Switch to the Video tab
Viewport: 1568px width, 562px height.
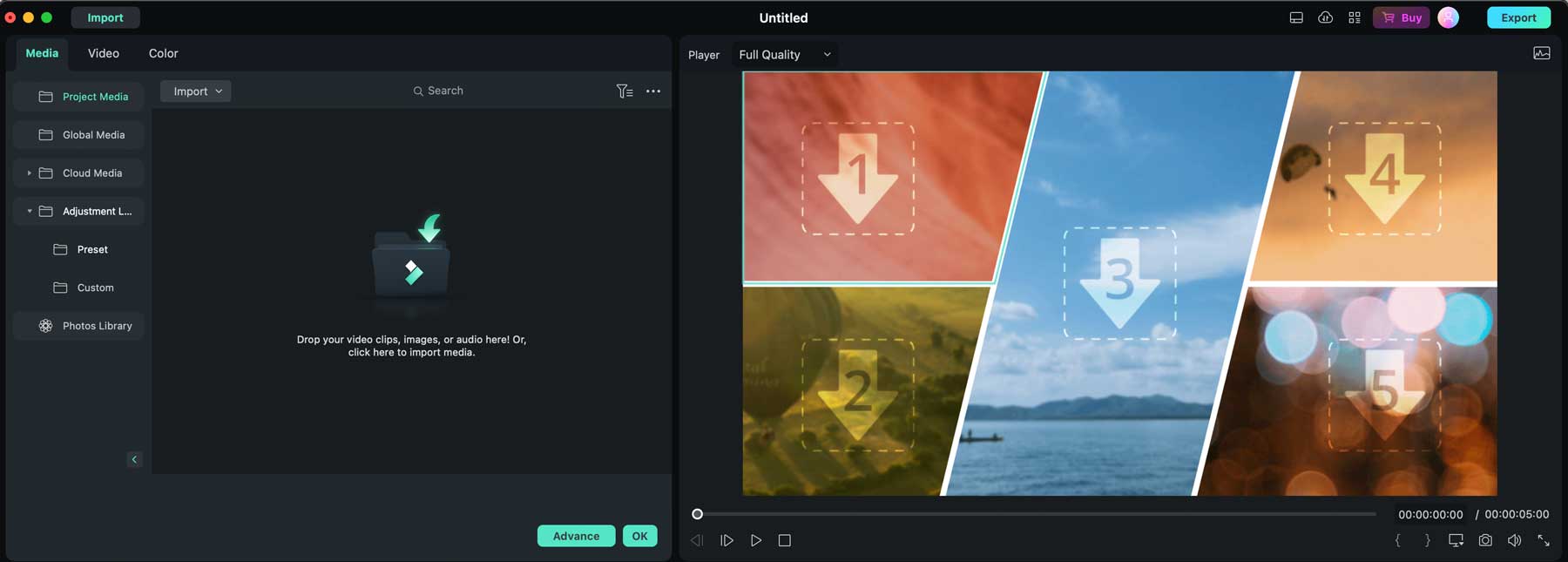click(104, 53)
